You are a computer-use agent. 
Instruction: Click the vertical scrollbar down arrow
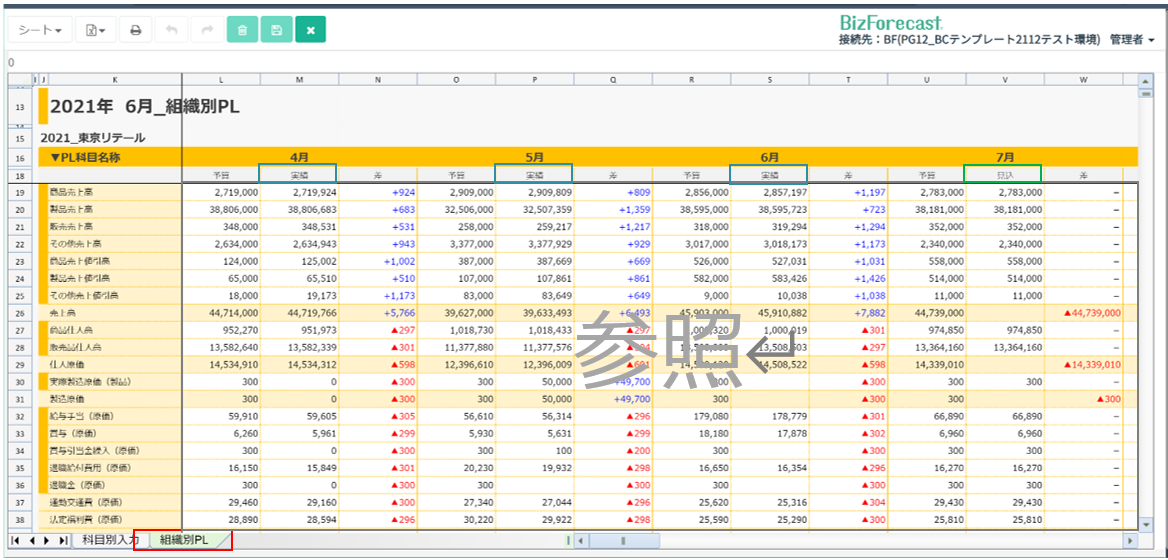(1144, 524)
